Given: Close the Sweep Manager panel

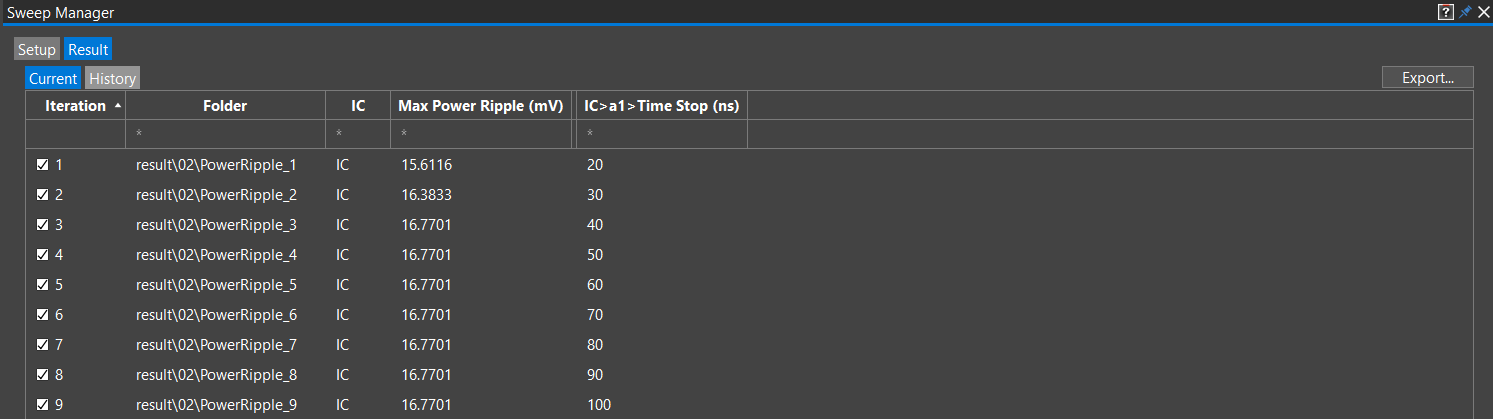Looking at the screenshot, I should tap(1483, 12).
